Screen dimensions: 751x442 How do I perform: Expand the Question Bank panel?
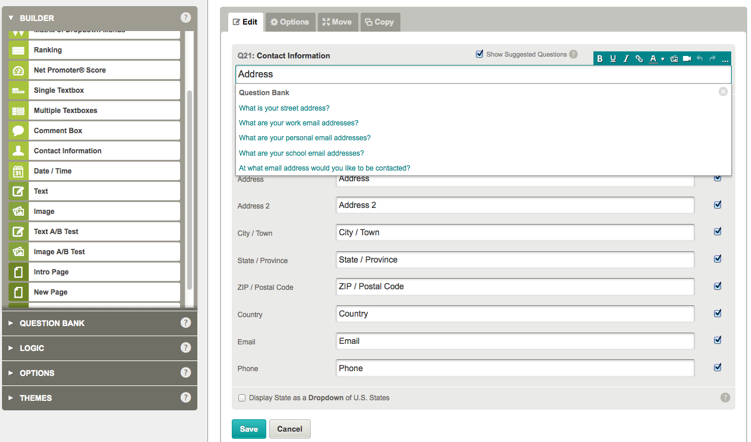coord(11,323)
